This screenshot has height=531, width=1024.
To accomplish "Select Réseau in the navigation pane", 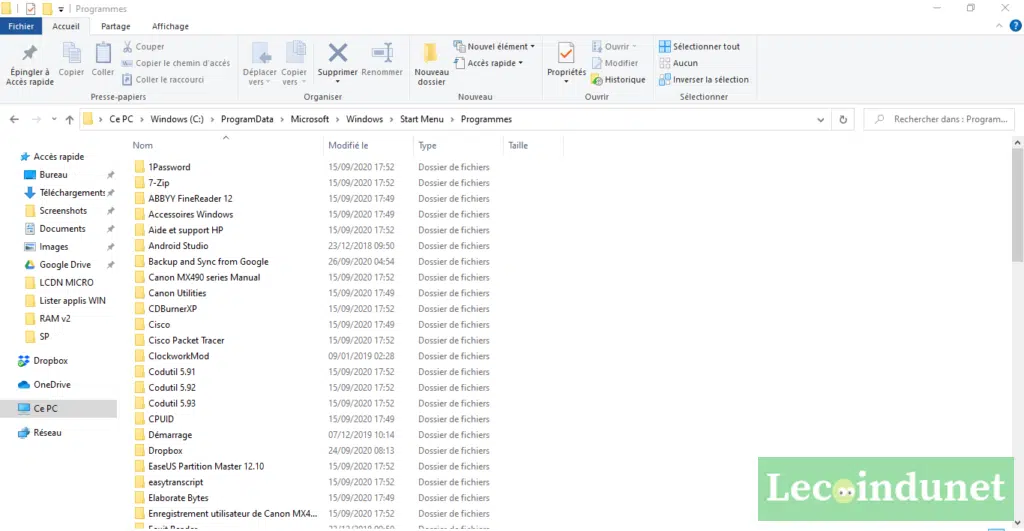I will point(47,432).
